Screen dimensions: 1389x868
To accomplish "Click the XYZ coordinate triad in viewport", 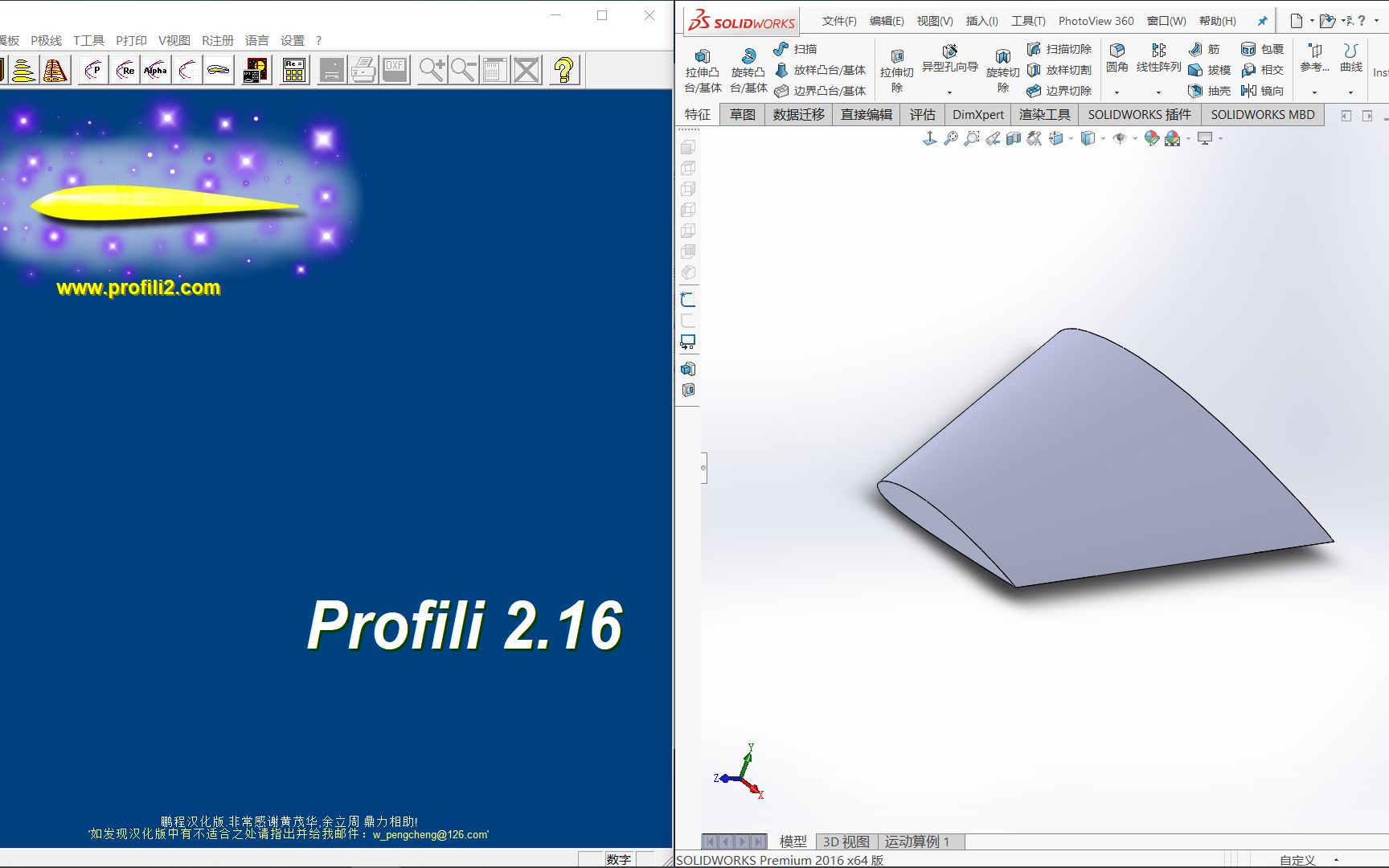I will click(x=740, y=772).
